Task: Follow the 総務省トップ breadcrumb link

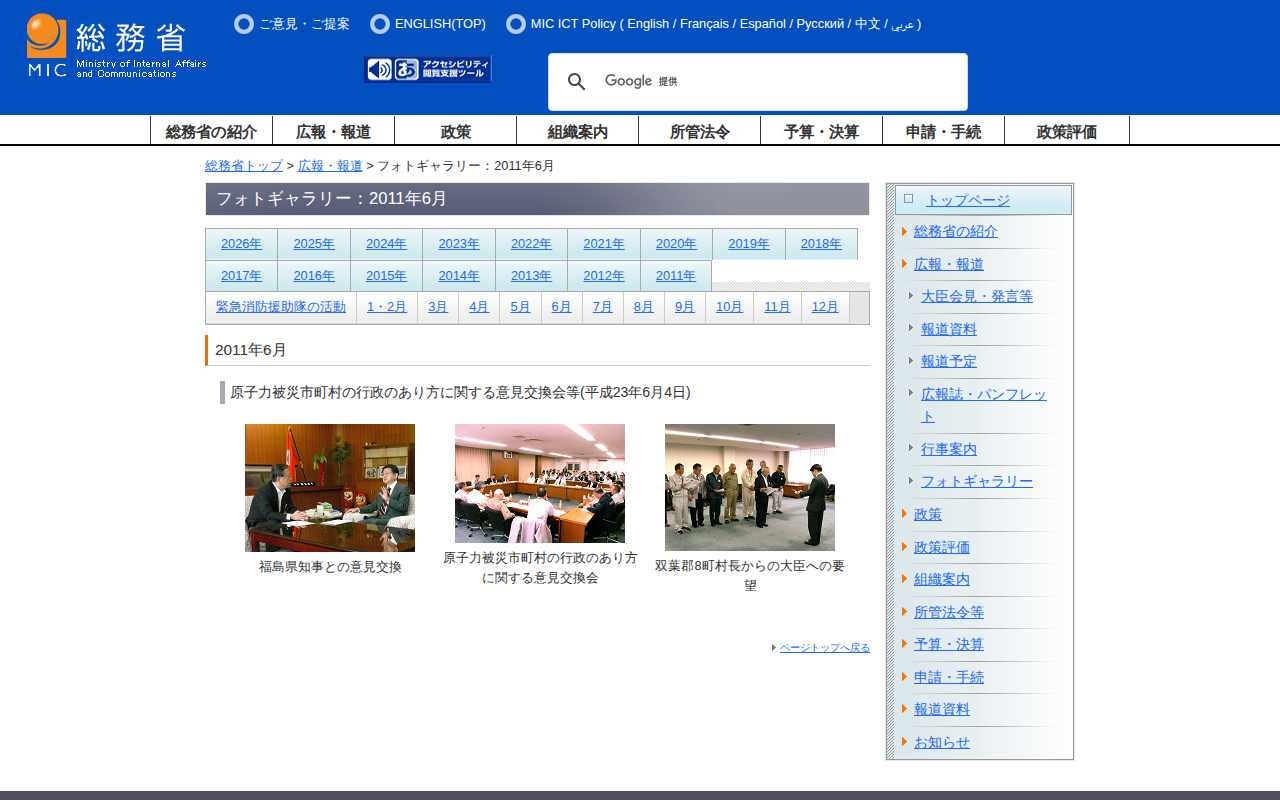Action: 244,166
